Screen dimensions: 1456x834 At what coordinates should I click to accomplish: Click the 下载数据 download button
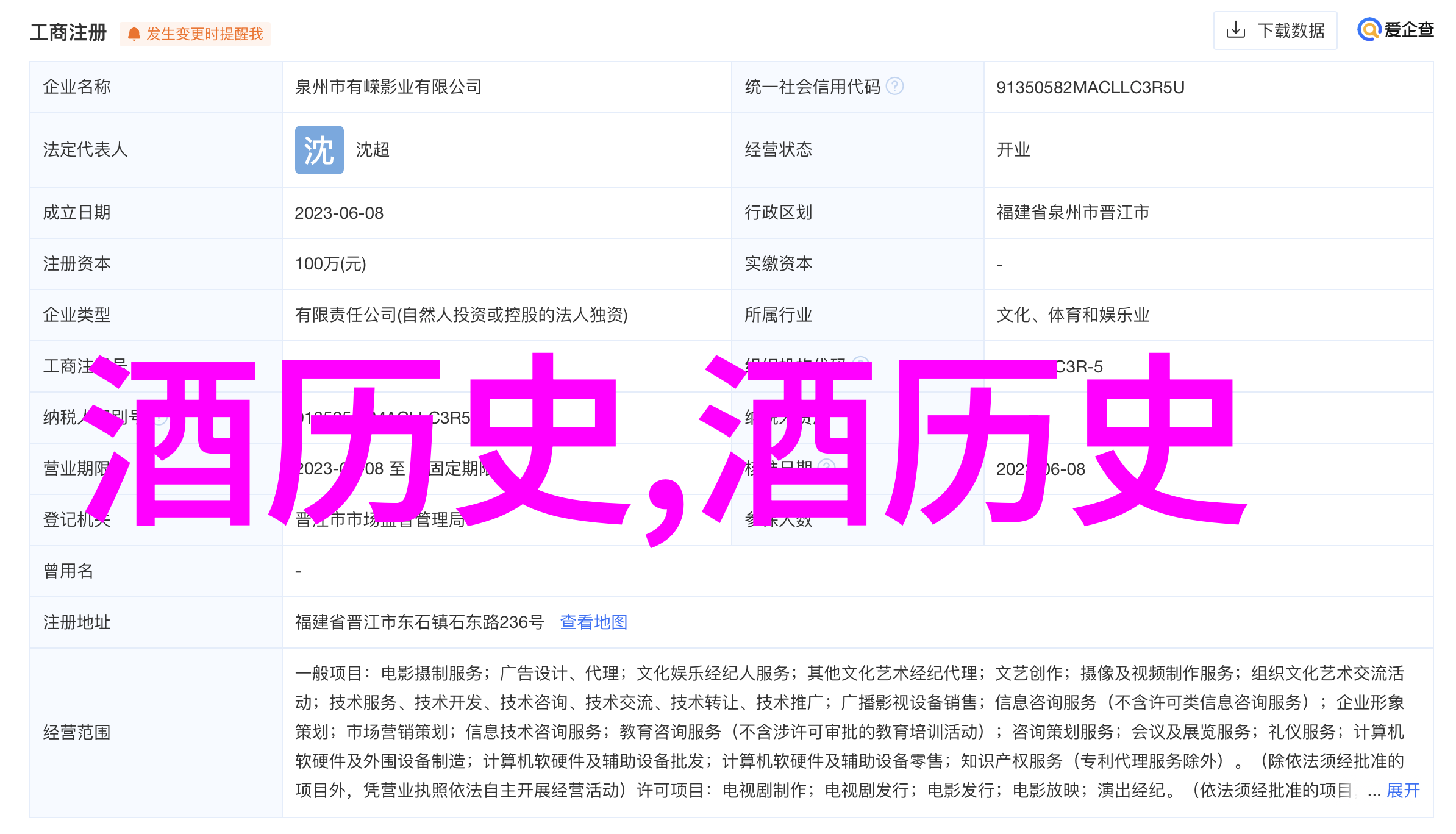tap(1275, 30)
